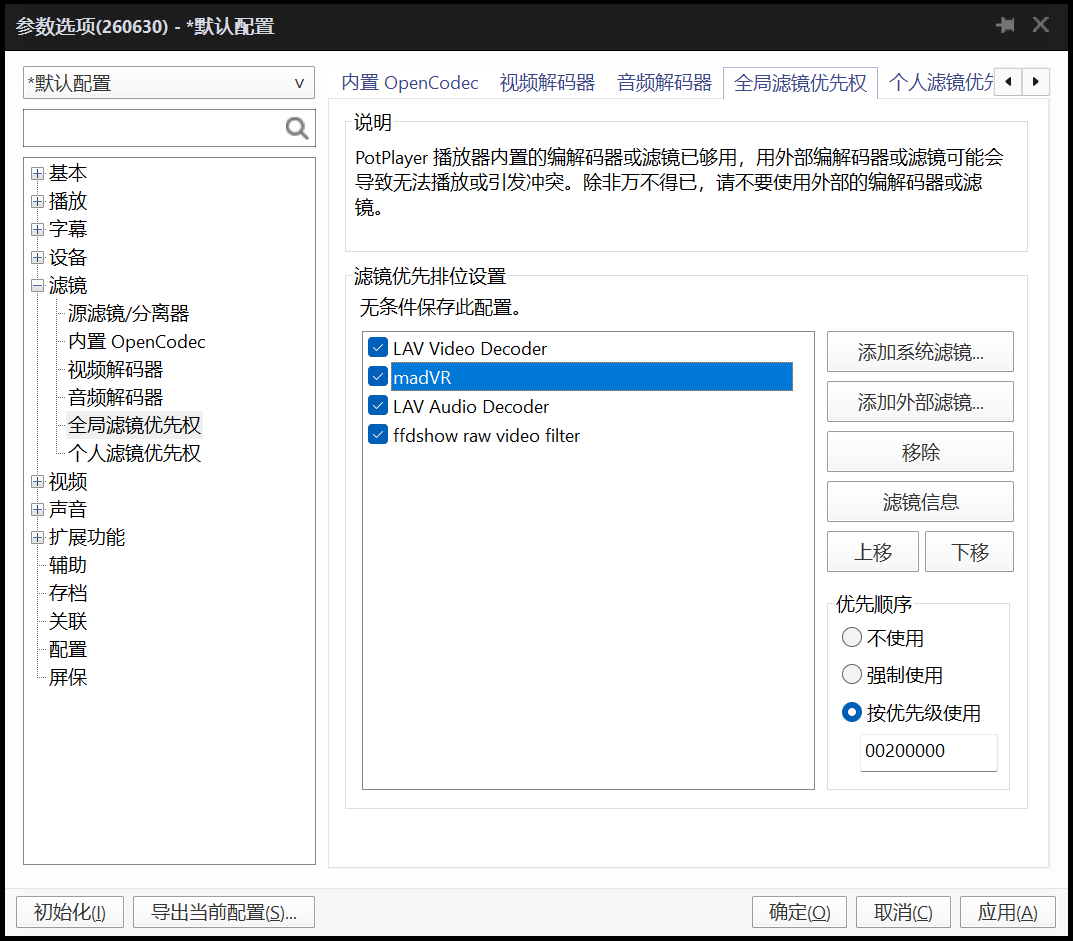Uncheck ffdshow raw video filter checkbox
The height and width of the screenshot is (941, 1073).
(378, 435)
